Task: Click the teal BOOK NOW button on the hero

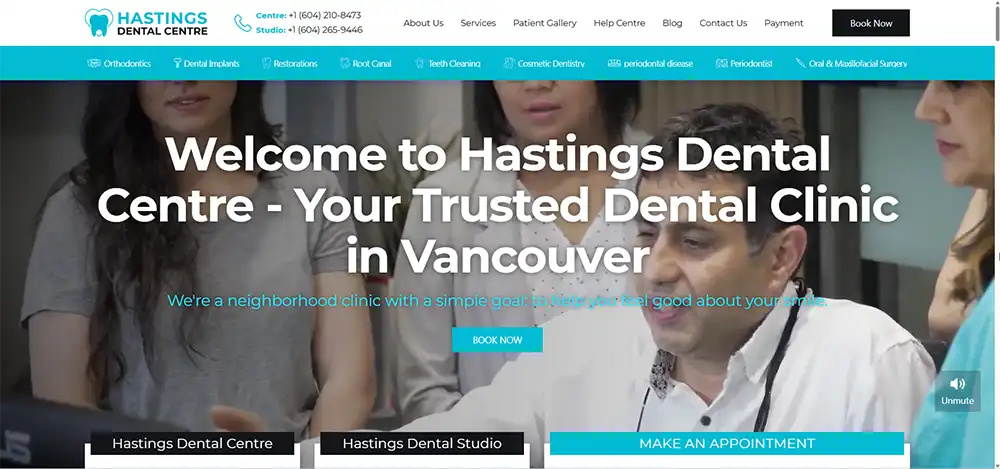Action: (497, 340)
